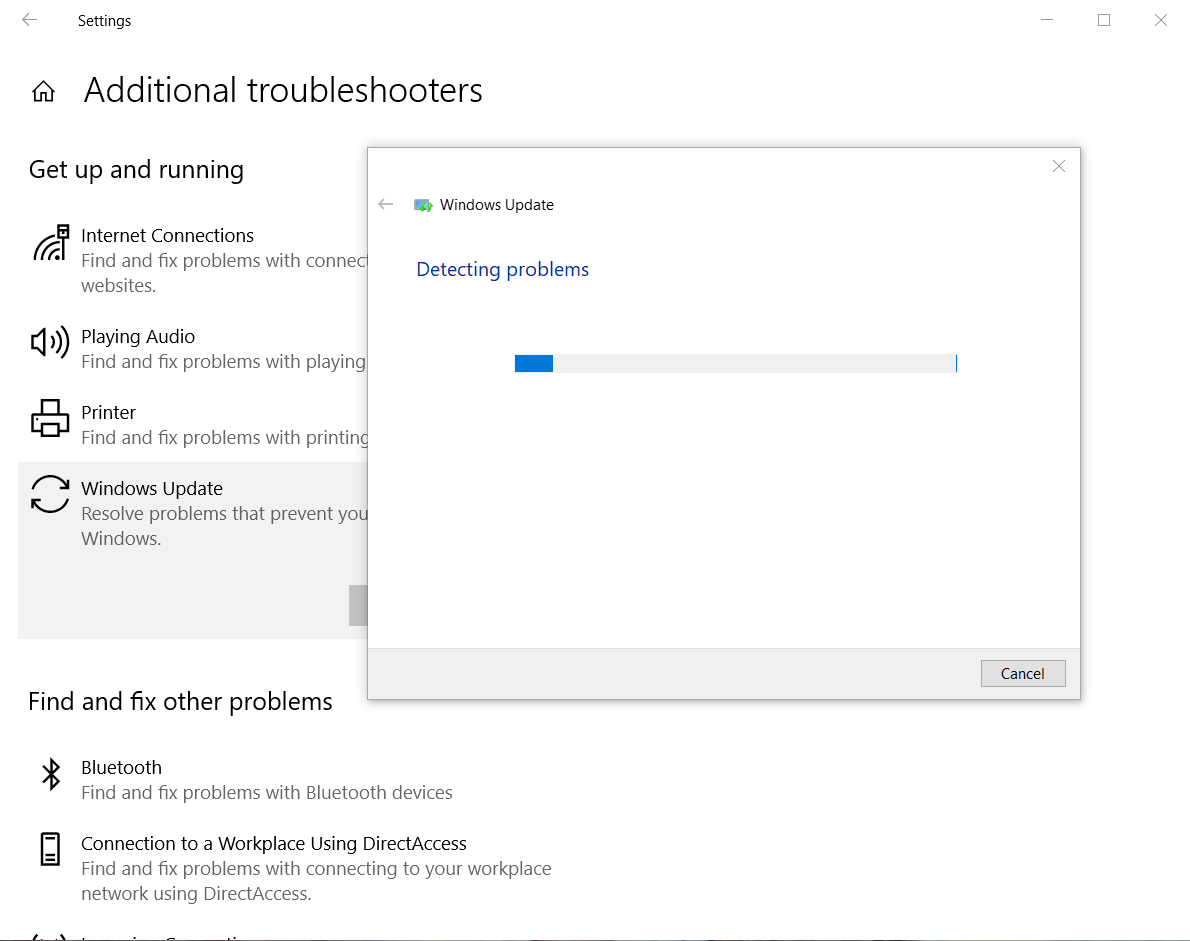The image size is (1190, 941).
Task: Click the Get up and running heading
Action: [x=137, y=170]
